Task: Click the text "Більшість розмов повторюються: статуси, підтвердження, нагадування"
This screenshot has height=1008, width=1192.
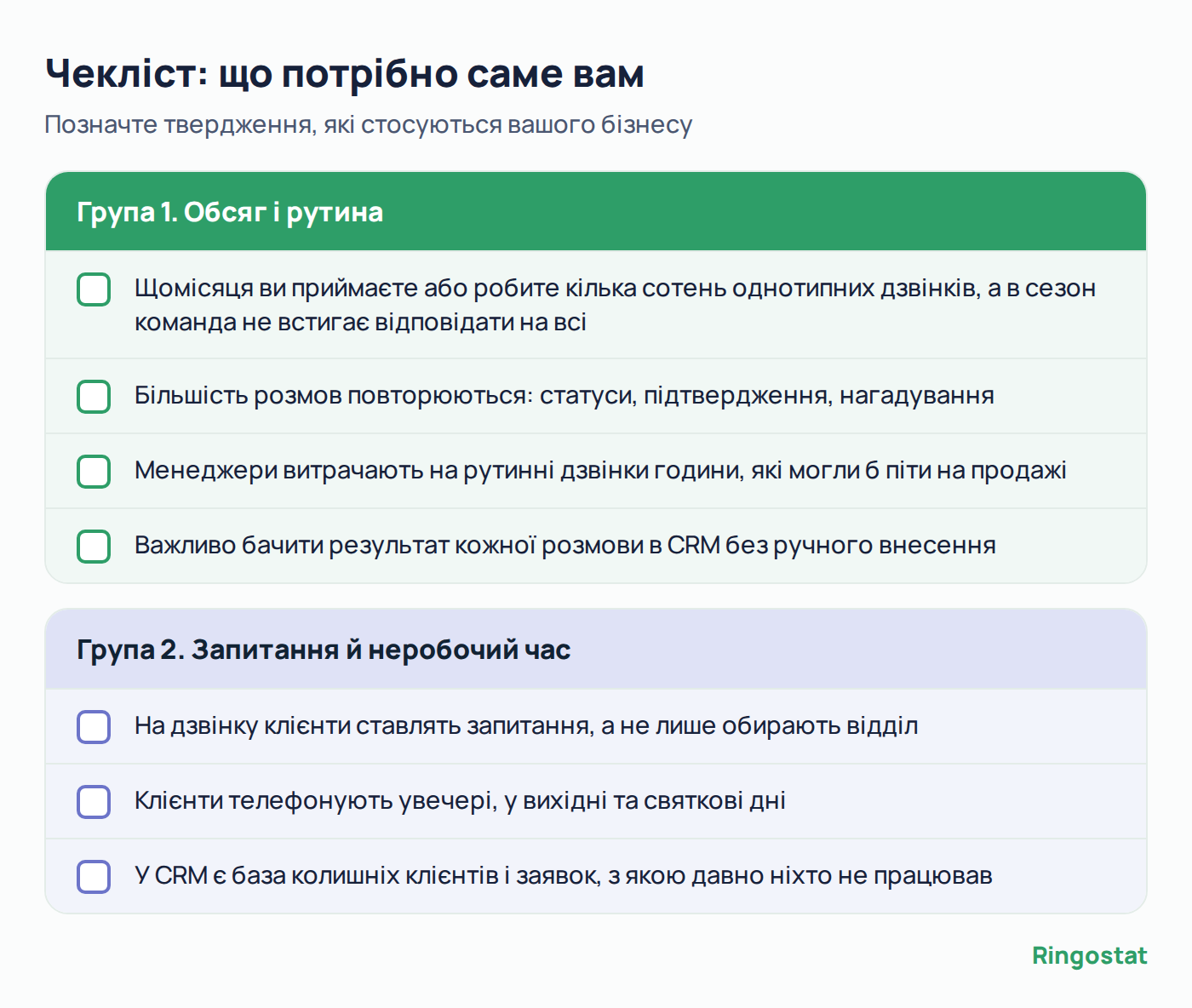Action: 564,396
